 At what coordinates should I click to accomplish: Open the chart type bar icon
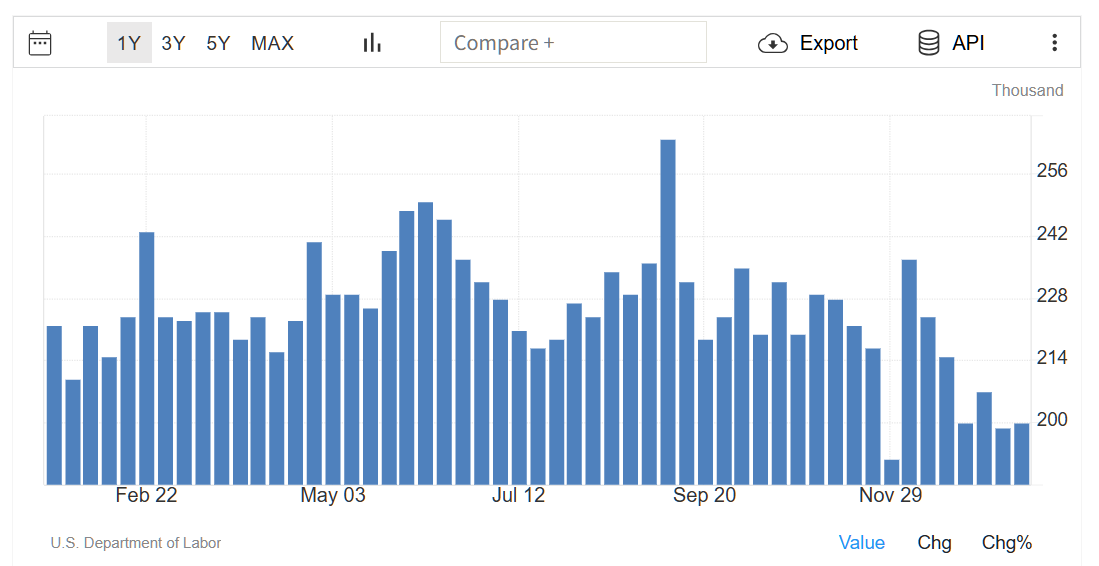[x=372, y=43]
